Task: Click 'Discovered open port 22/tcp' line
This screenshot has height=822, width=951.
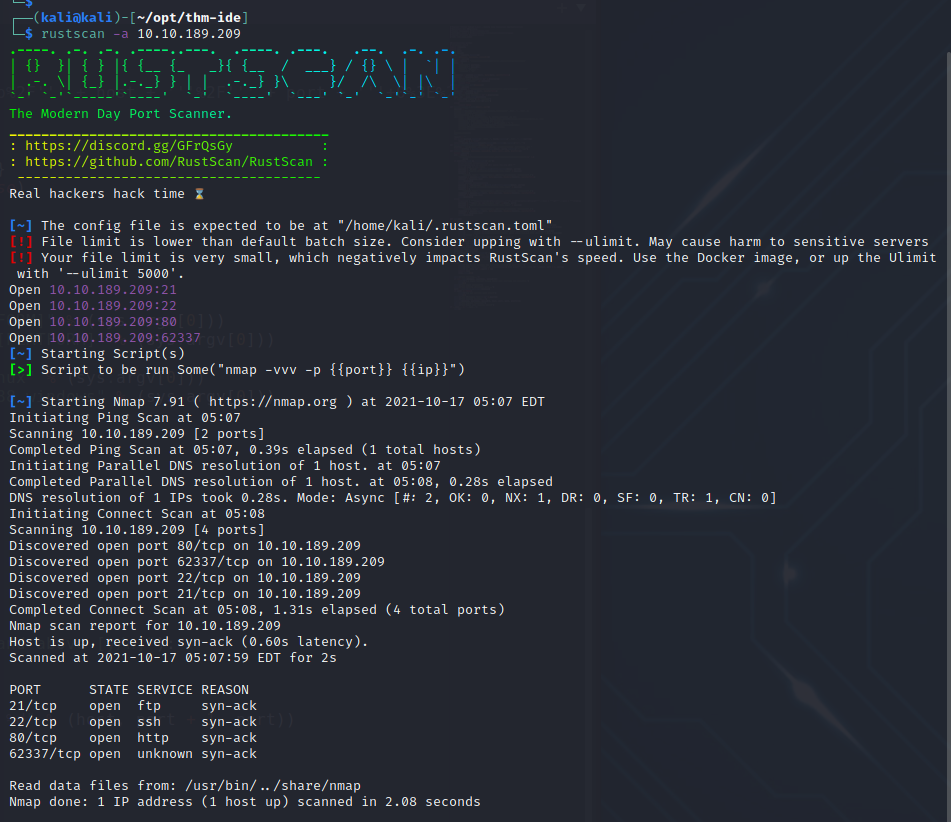Action: click(x=185, y=578)
